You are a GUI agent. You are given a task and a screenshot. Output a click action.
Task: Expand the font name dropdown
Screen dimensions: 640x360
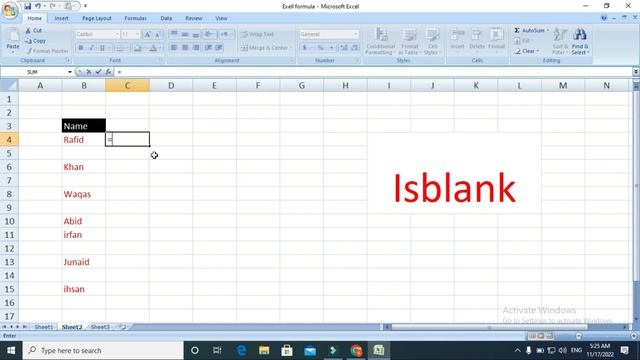[x=117, y=34]
